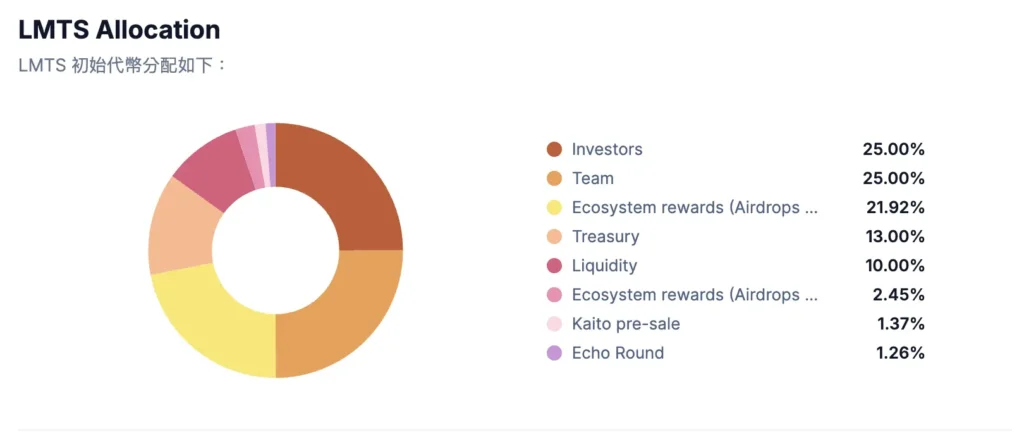Viewport: 1024px width, 444px height.
Task: Select the Echo Round legend label
Action: 618,353
